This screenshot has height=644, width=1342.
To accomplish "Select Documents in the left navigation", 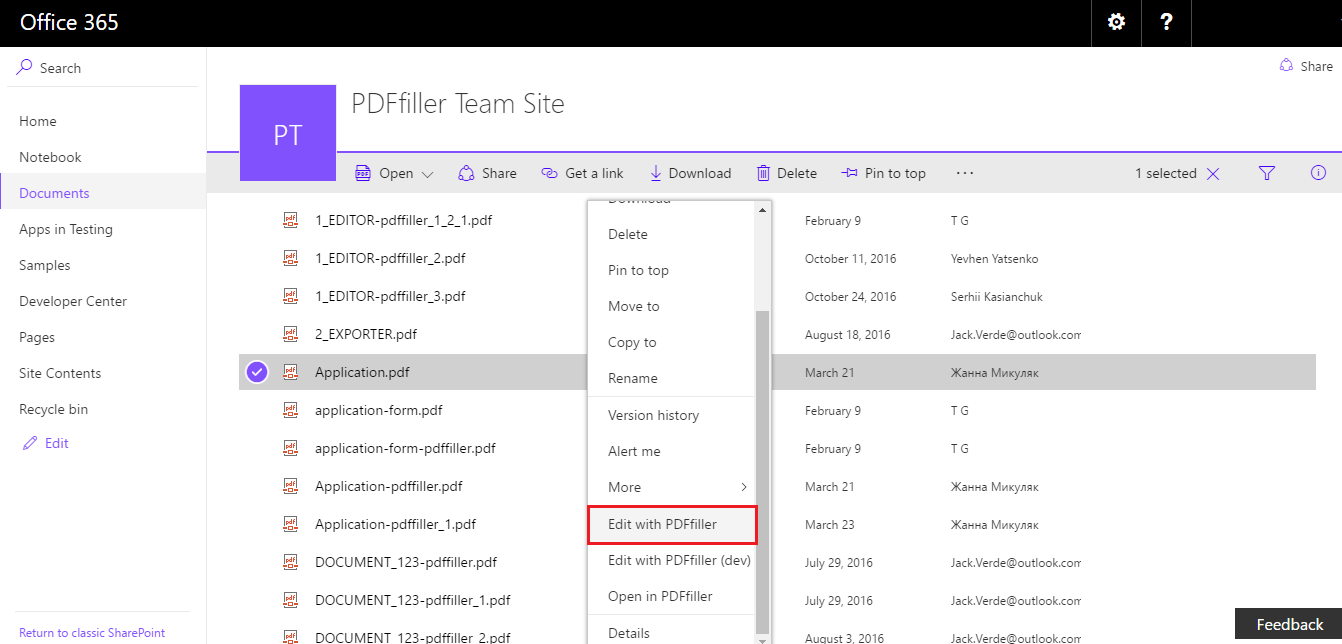I will pos(54,193).
